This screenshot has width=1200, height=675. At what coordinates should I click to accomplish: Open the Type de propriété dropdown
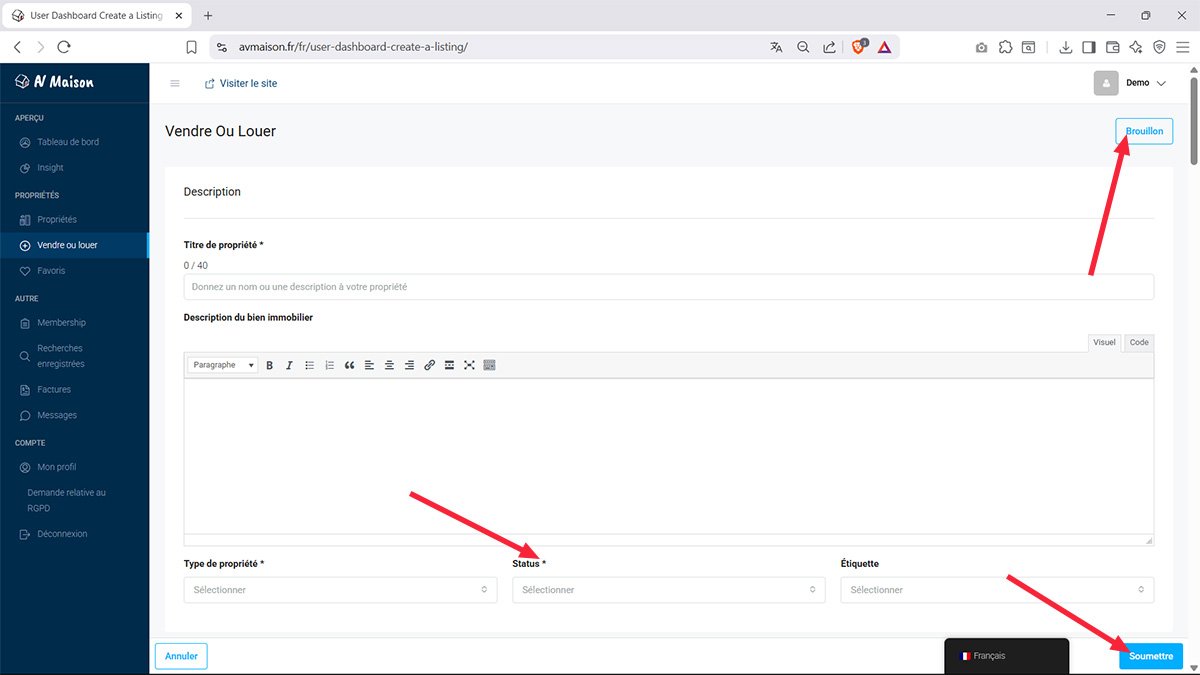pos(340,590)
